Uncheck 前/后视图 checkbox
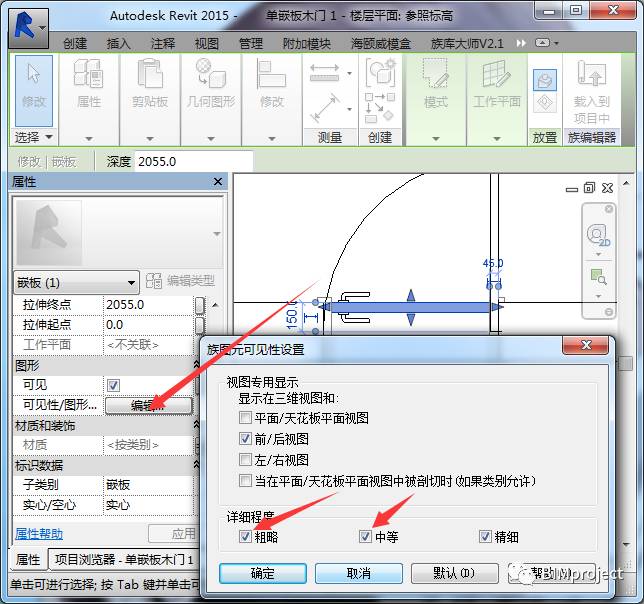The image size is (644, 604). (x=245, y=439)
